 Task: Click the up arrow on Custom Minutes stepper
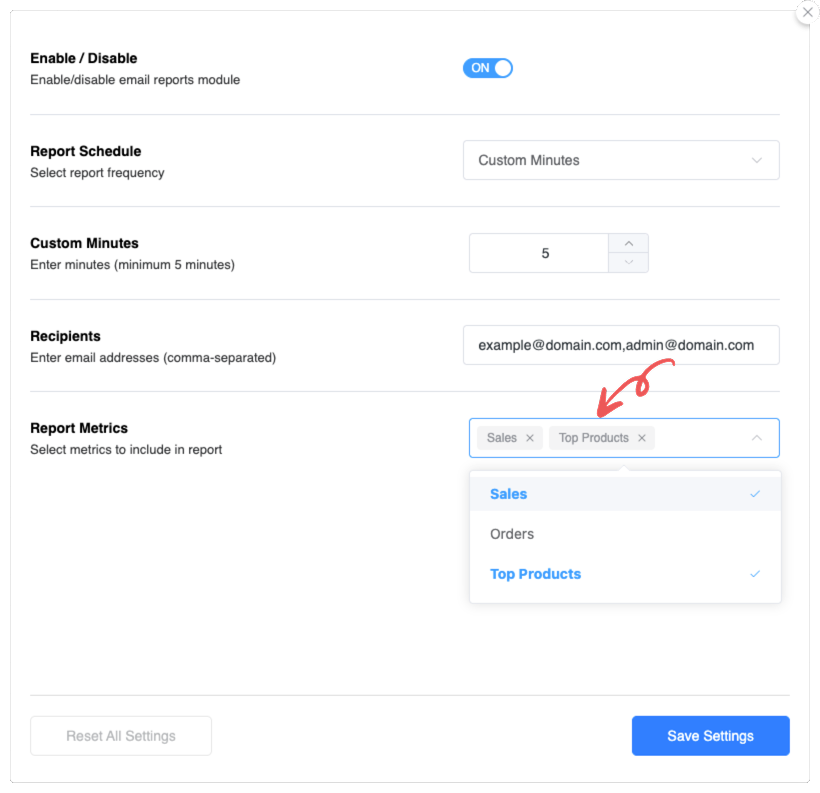[x=628, y=243]
